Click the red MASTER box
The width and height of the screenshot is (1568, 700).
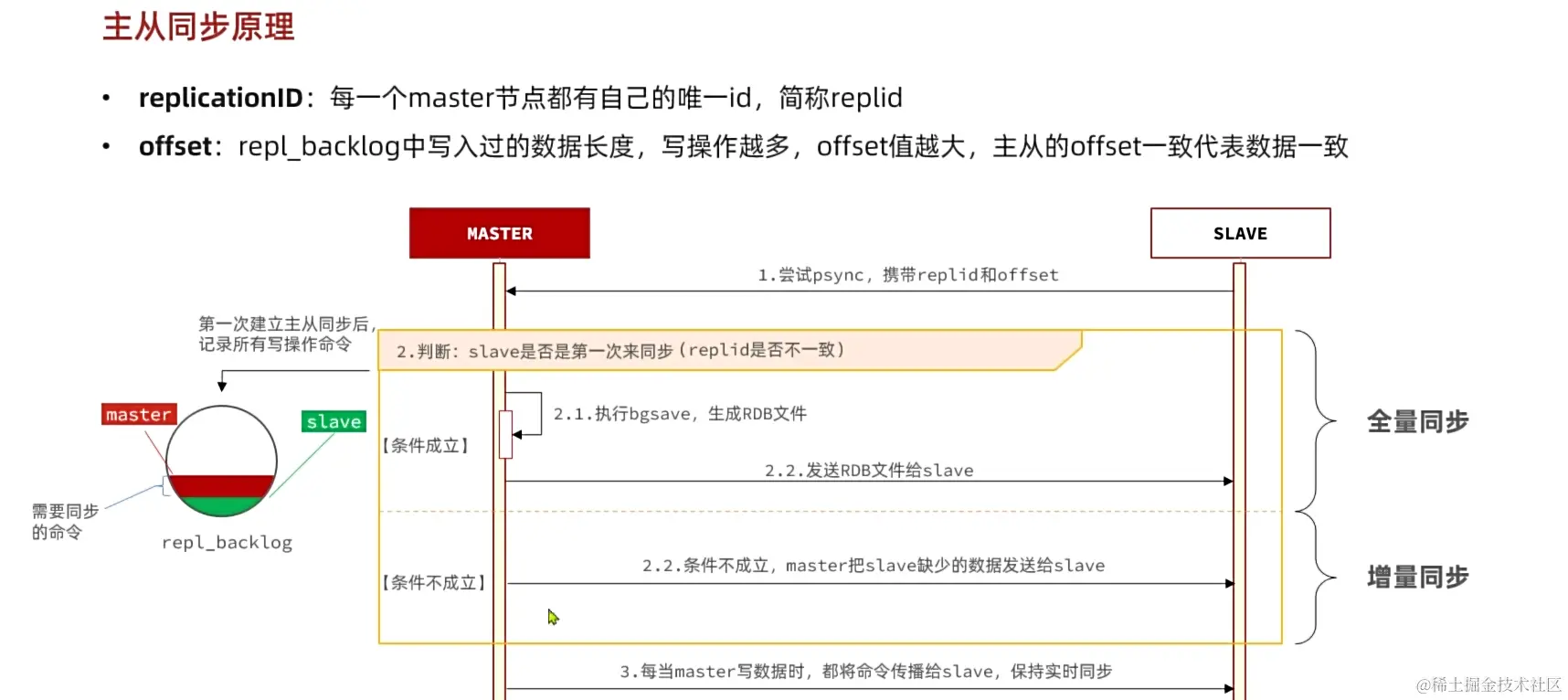click(x=500, y=233)
